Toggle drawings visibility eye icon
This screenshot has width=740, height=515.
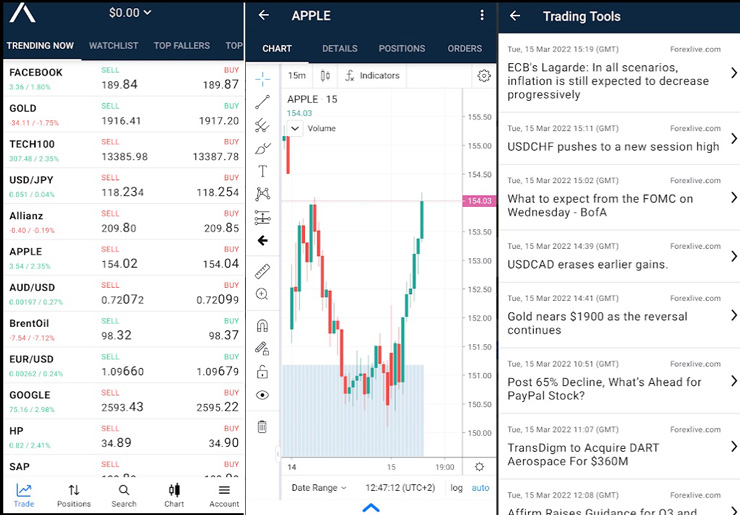[x=262, y=395]
